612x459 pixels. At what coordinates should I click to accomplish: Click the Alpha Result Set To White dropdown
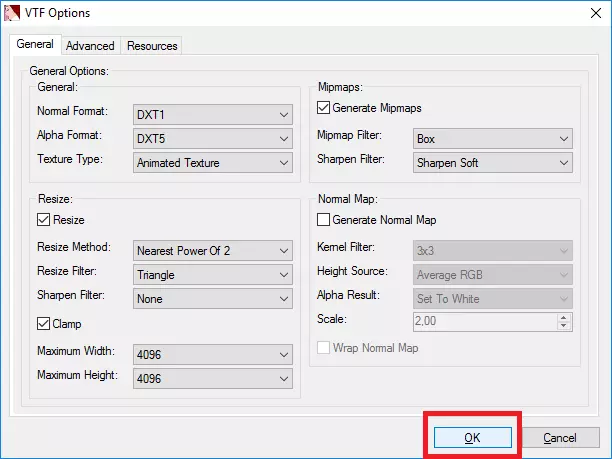(493, 299)
